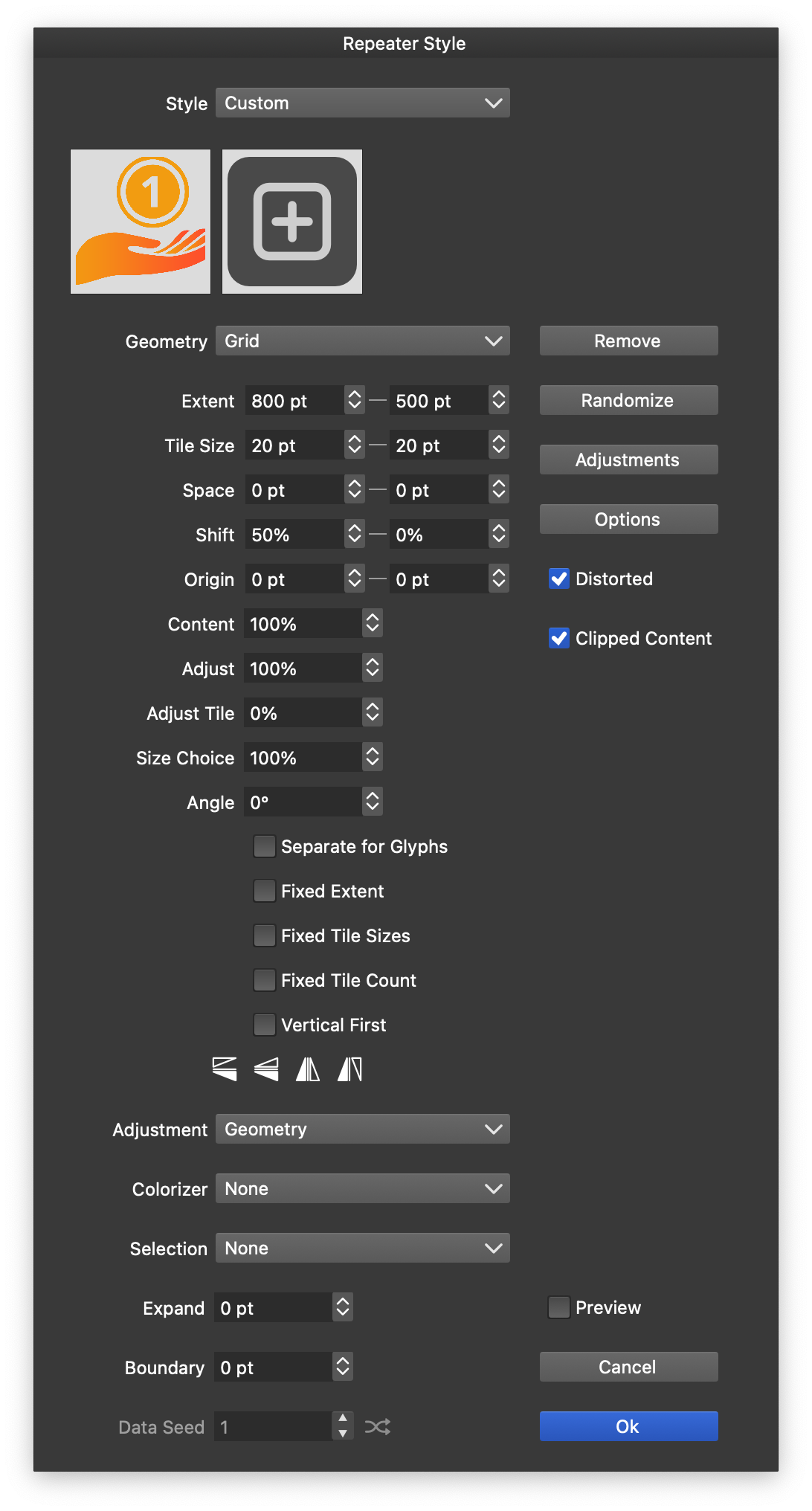
Task: Click the add new tile plus icon
Action: click(292, 222)
